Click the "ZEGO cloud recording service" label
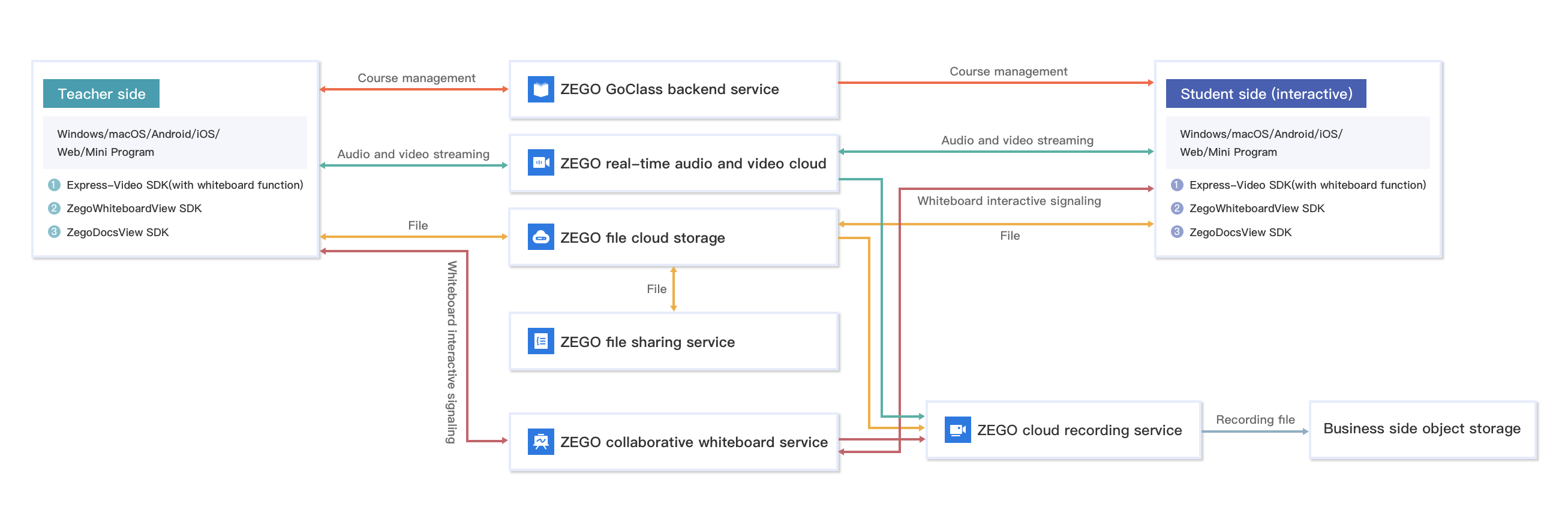The image size is (1568, 531). [x=1080, y=430]
